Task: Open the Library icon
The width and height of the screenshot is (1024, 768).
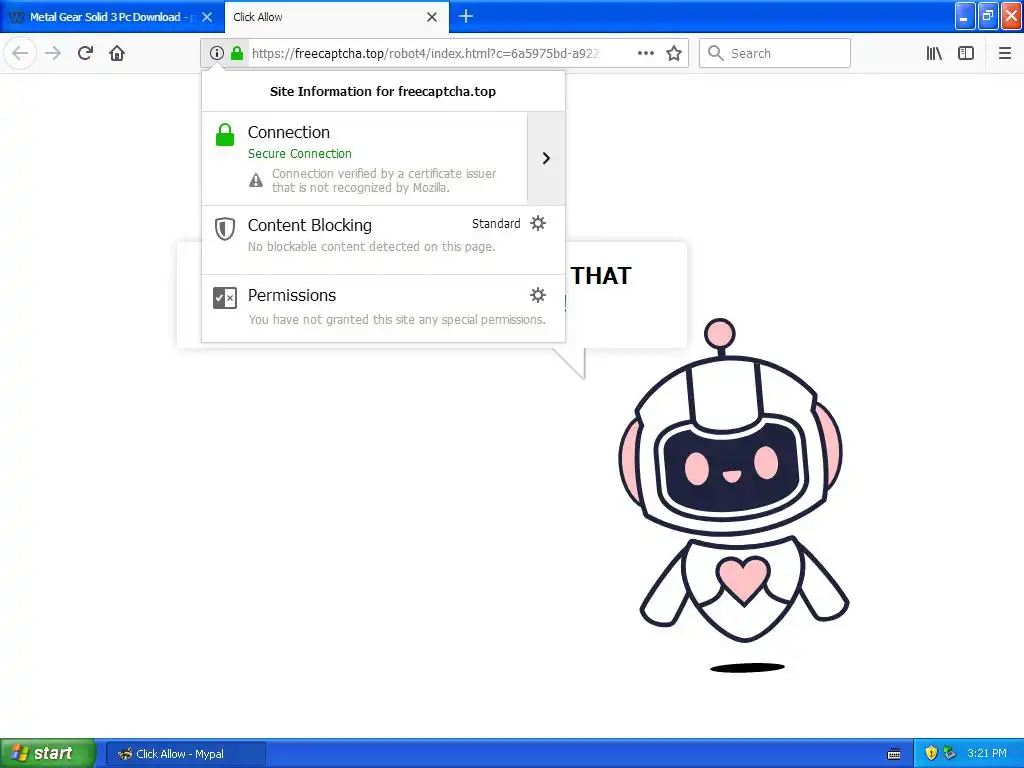Action: pyautogui.click(x=934, y=53)
